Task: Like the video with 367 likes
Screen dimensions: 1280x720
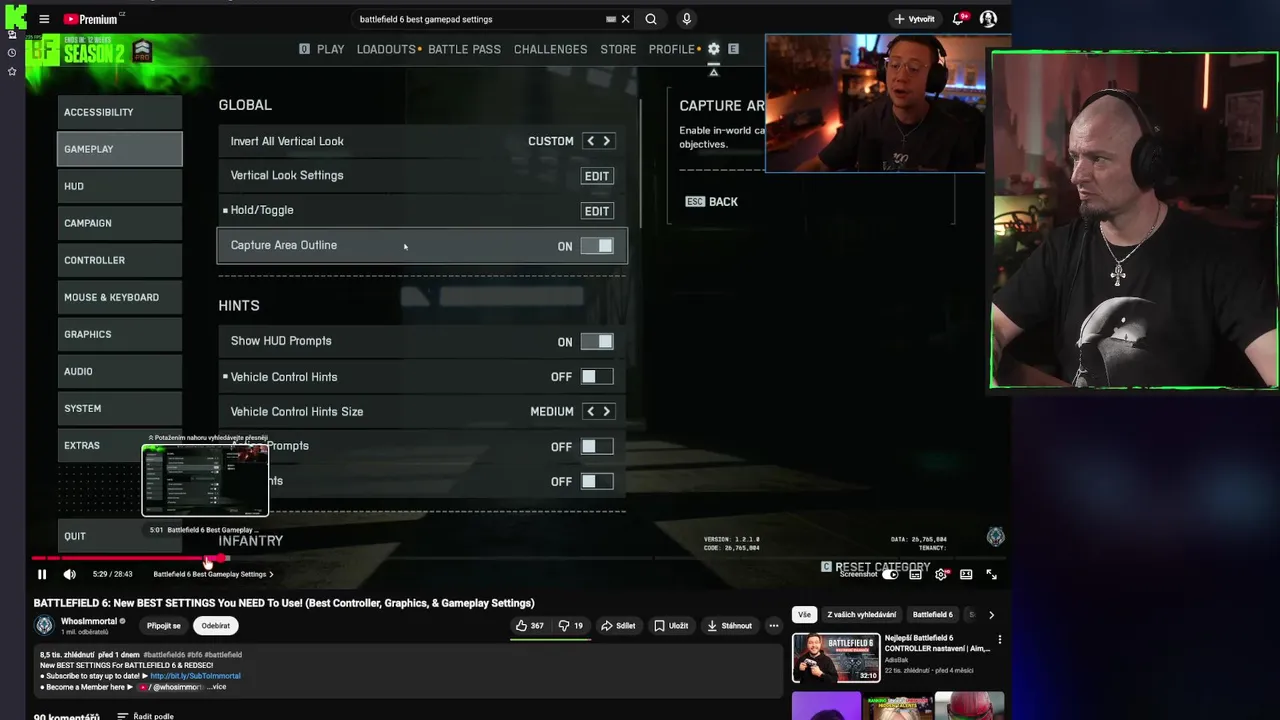Action: pos(530,626)
